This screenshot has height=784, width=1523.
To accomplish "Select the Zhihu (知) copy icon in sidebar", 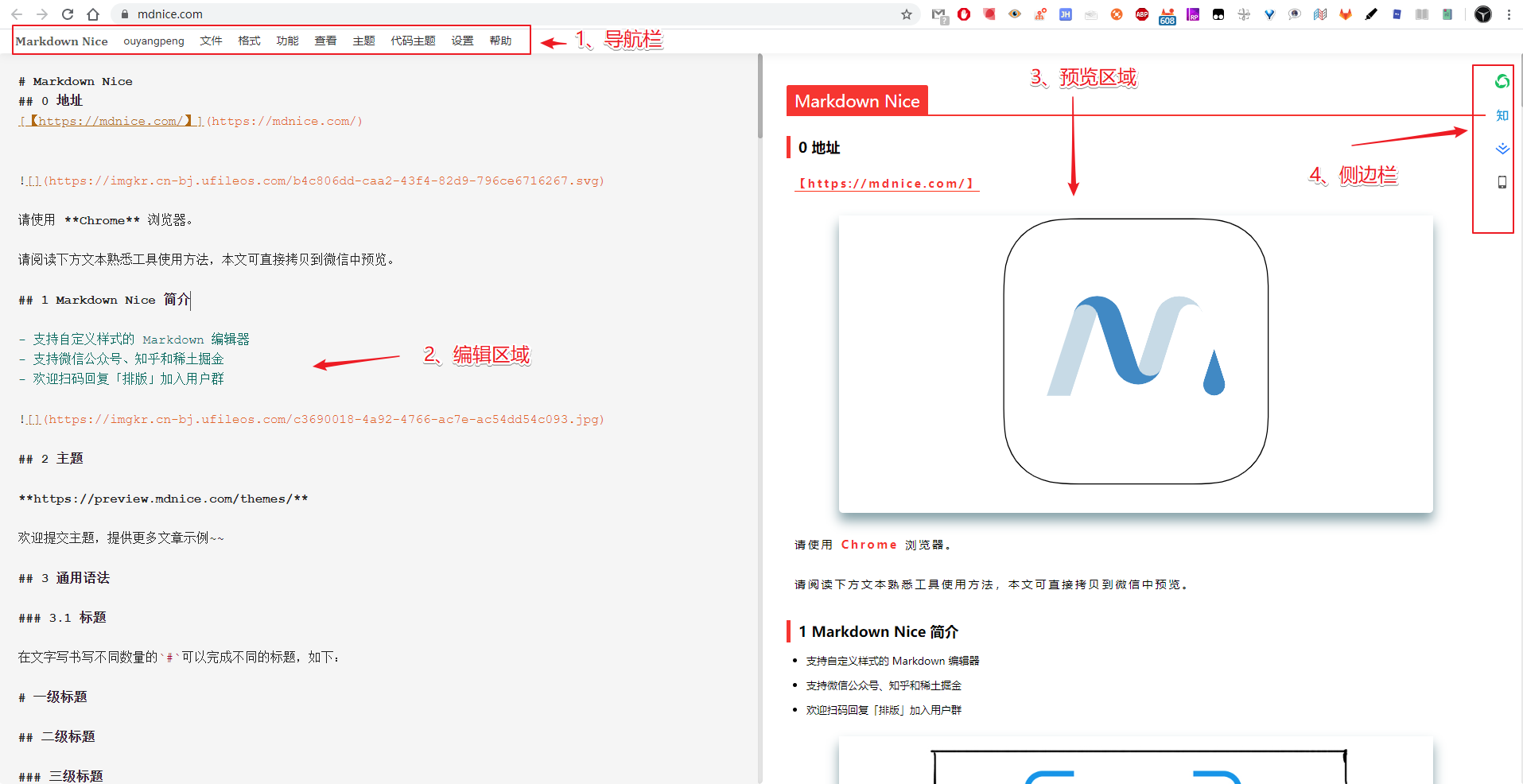I will [x=1502, y=115].
